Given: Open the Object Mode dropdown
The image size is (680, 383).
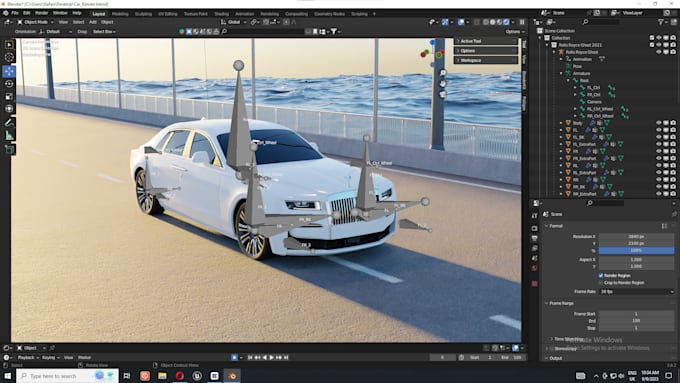Looking at the screenshot, I should coord(36,22).
